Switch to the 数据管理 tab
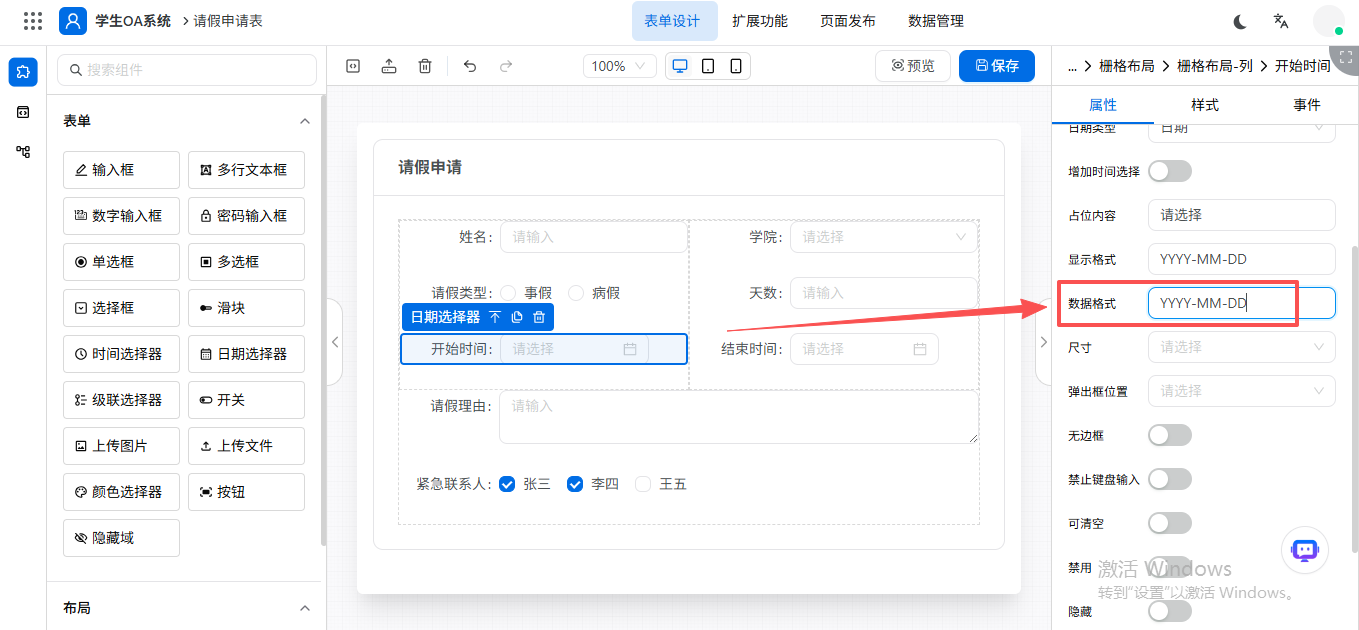The height and width of the screenshot is (630, 1359). [936, 21]
